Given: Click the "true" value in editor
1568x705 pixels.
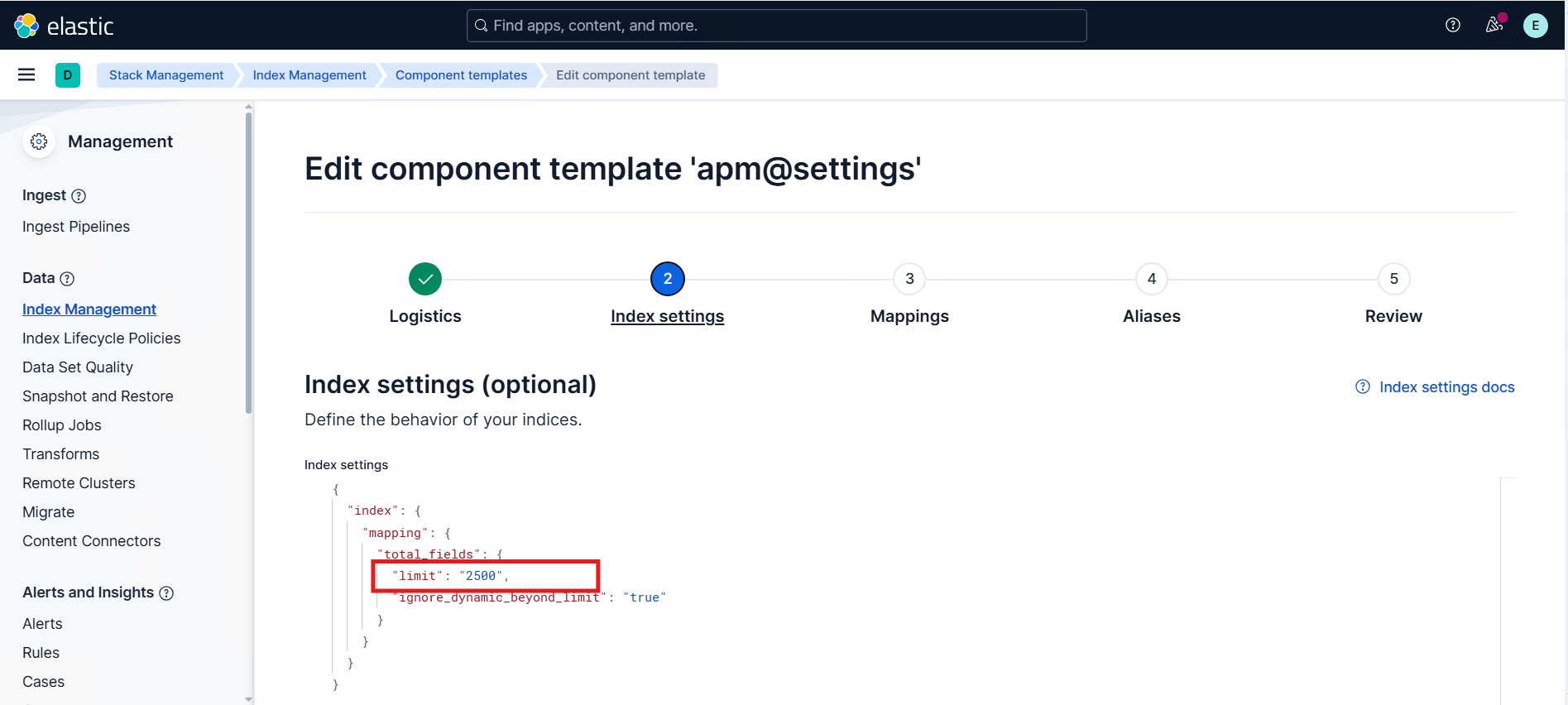Looking at the screenshot, I should (x=645, y=597).
